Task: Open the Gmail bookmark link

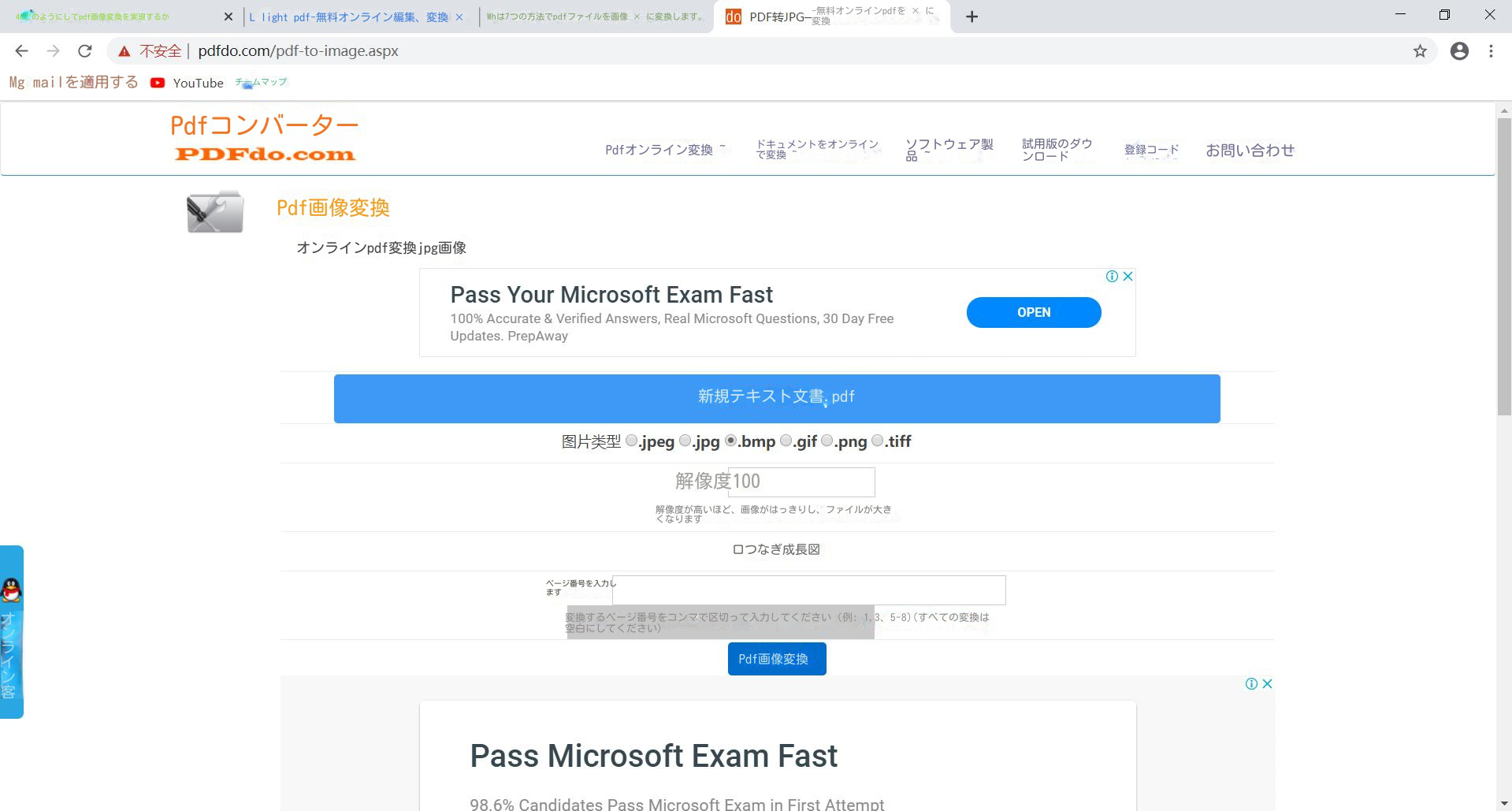Action: (73, 83)
